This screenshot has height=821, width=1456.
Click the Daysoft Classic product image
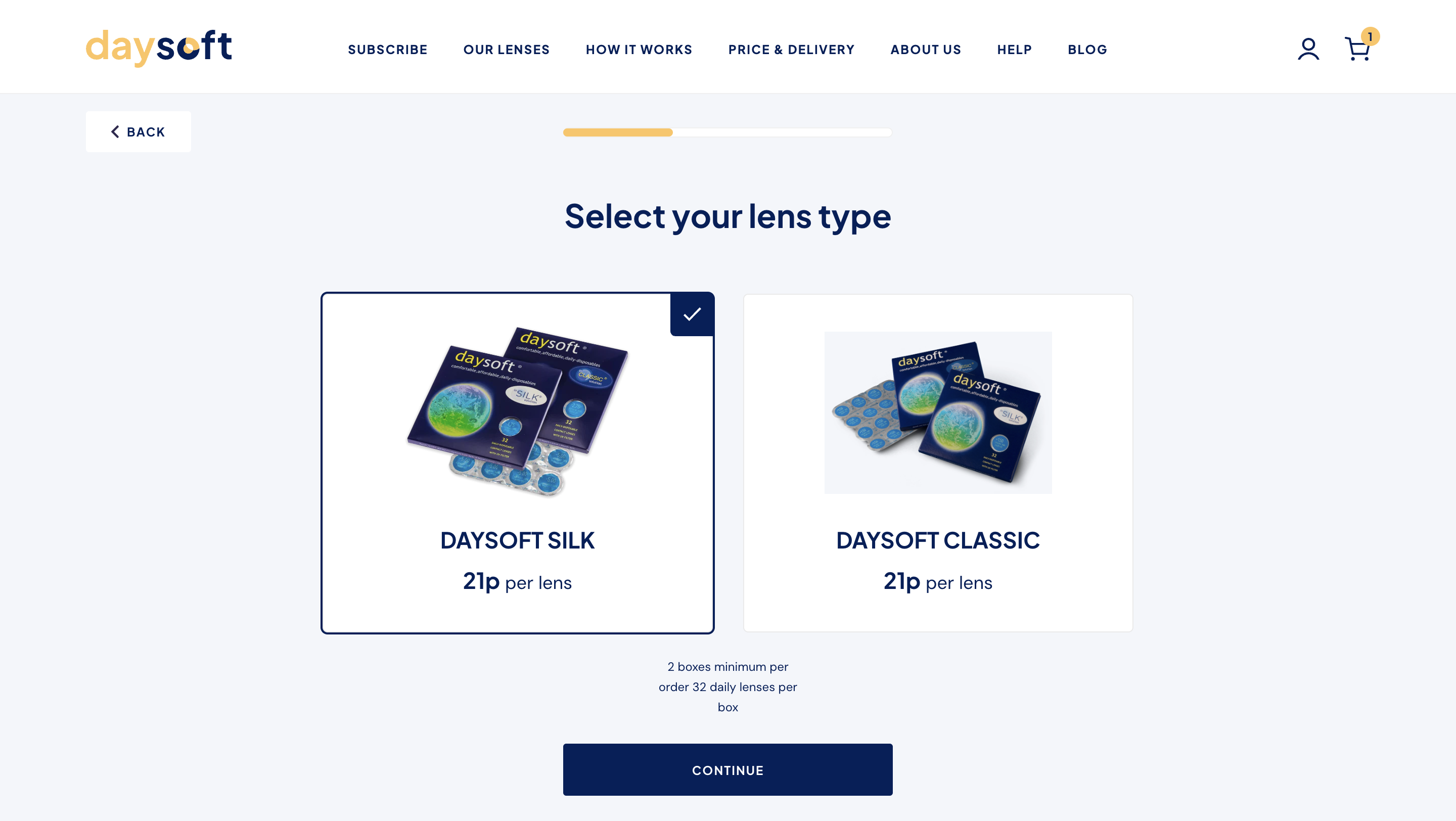pos(938,413)
